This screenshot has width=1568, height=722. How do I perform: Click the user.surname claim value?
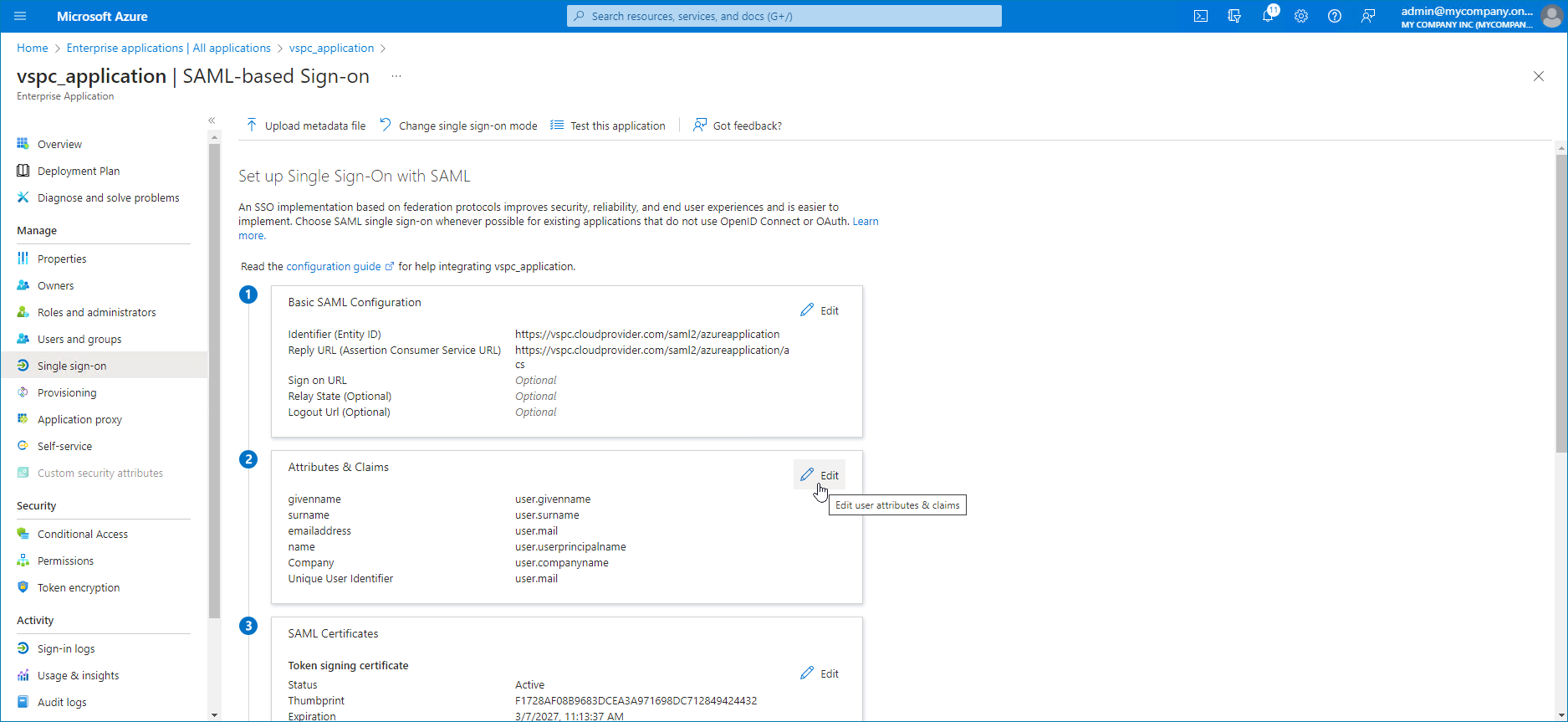pyautogui.click(x=547, y=515)
